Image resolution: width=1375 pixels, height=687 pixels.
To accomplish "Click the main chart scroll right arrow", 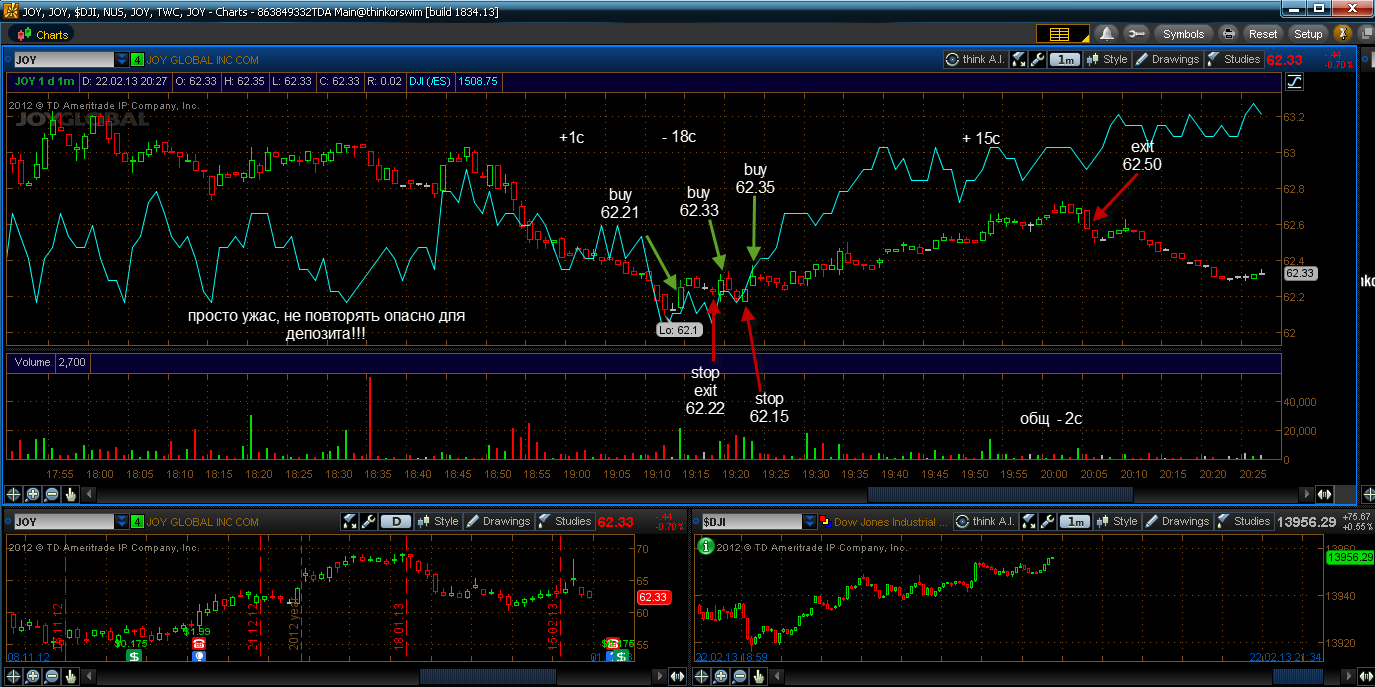I will pyautogui.click(x=1306, y=494).
